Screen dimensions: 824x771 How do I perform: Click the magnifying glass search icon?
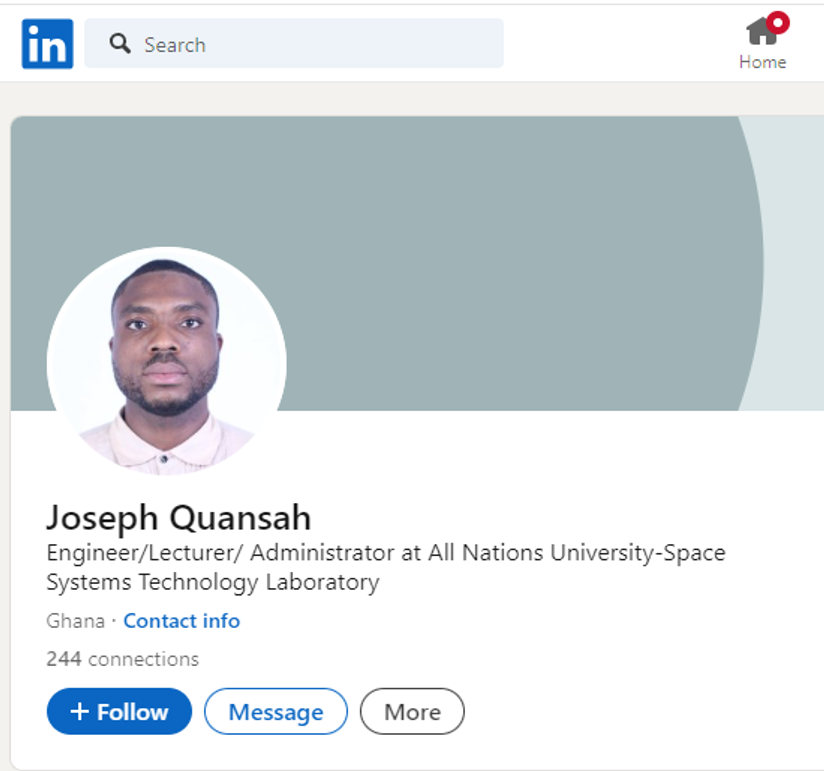click(x=120, y=44)
